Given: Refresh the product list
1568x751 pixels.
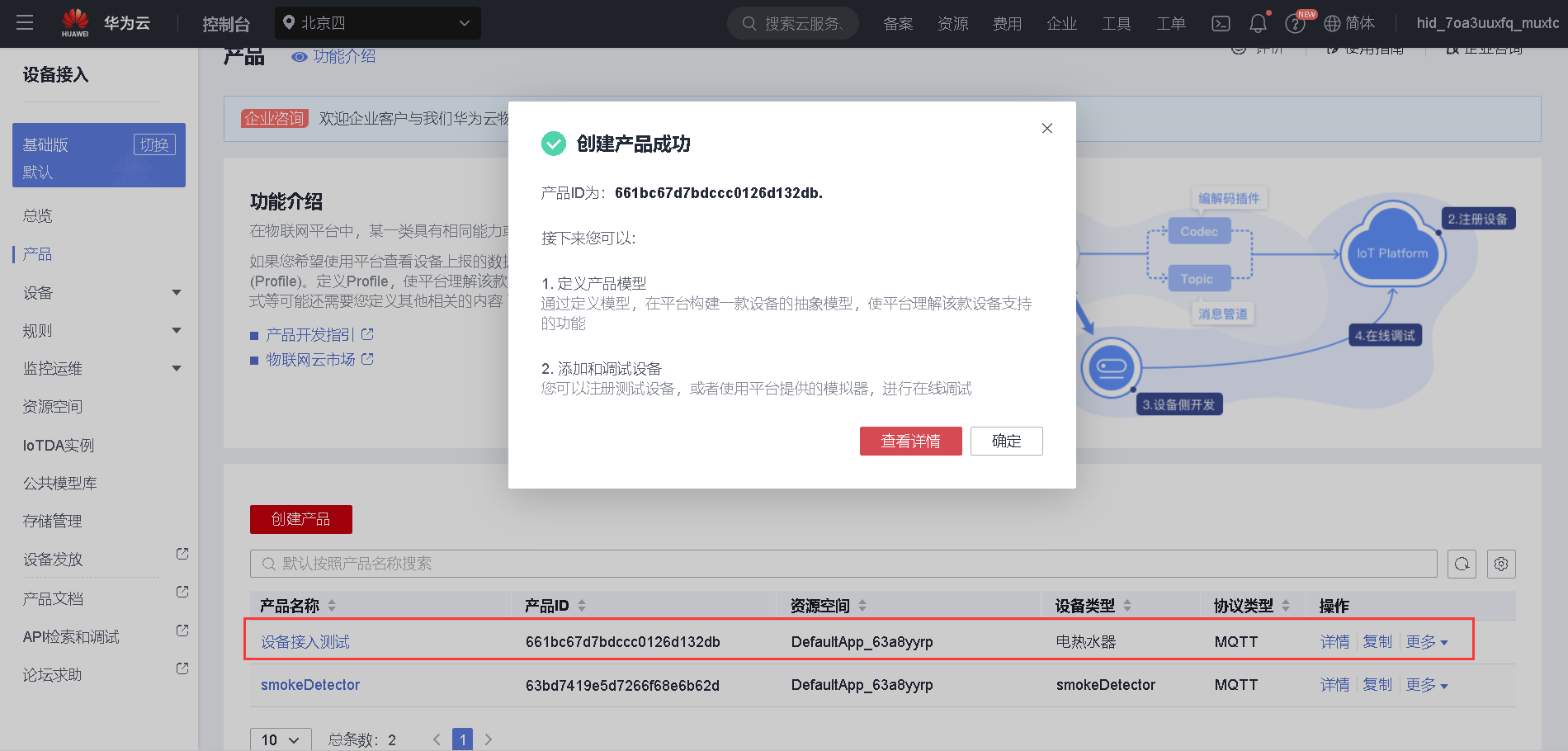Looking at the screenshot, I should point(1462,564).
